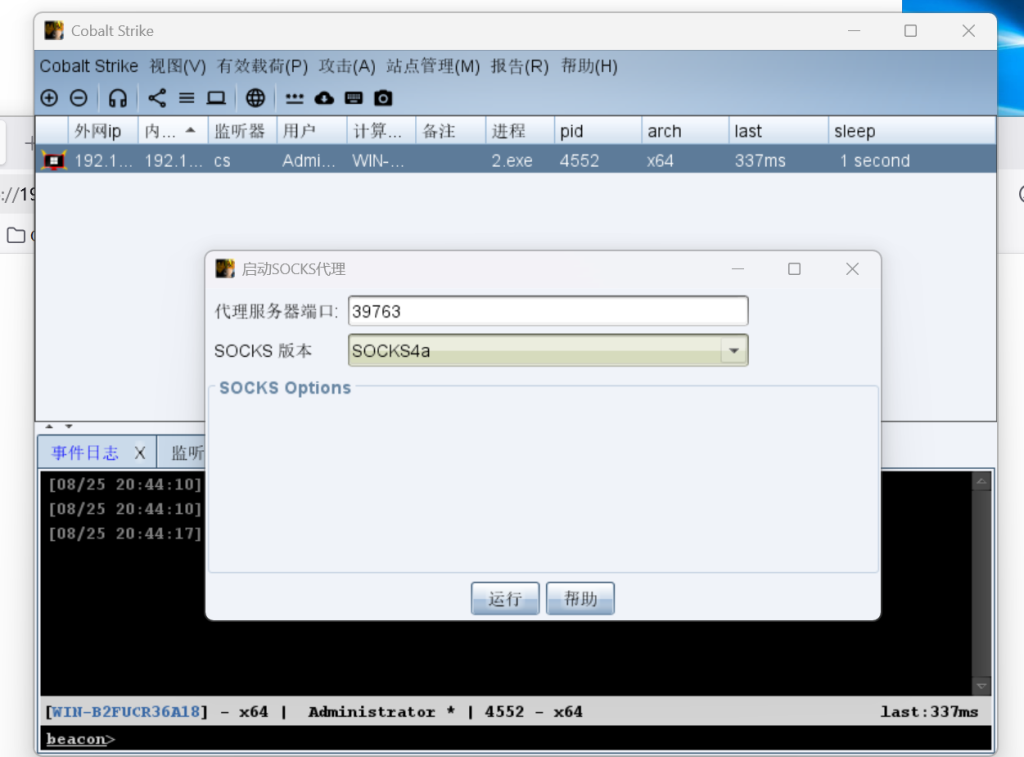Viewport: 1024px width, 757px height.
Task: Close the 事件日志 tab with X
Action: [140, 453]
